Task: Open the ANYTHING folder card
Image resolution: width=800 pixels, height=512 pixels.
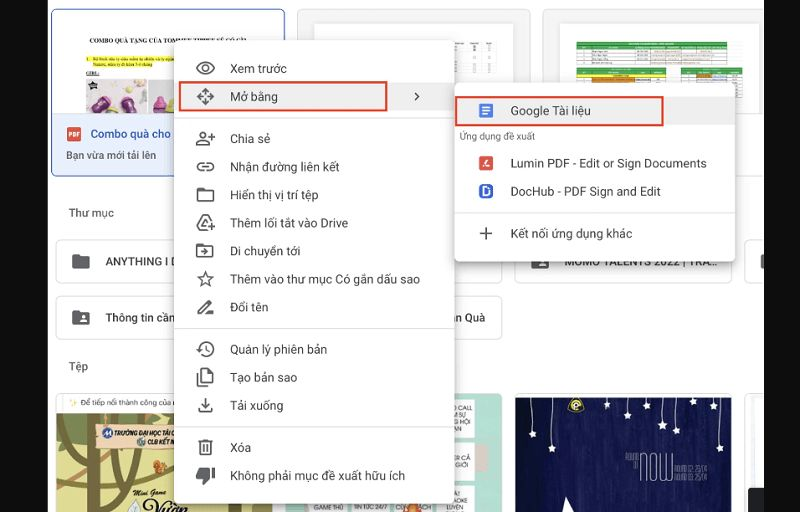Action: 115,262
